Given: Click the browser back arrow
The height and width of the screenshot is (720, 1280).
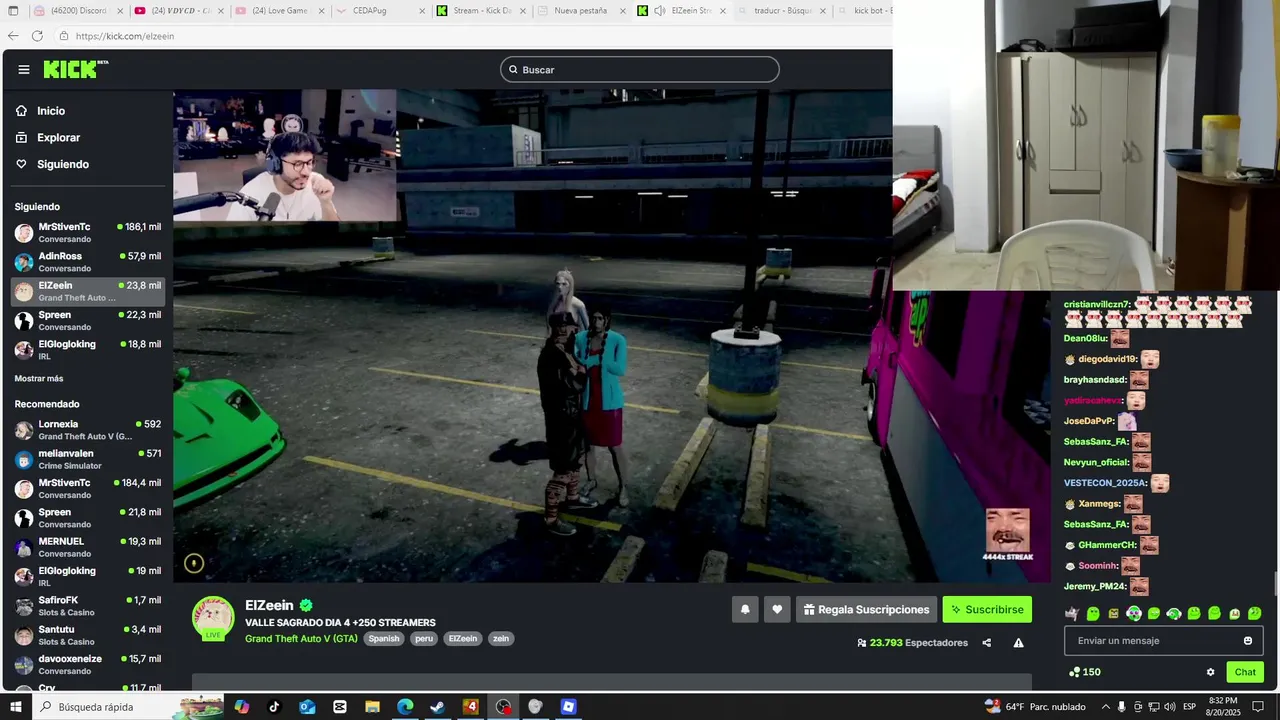Looking at the screenshot, I should pyautogui.click(x=13, y=36).
